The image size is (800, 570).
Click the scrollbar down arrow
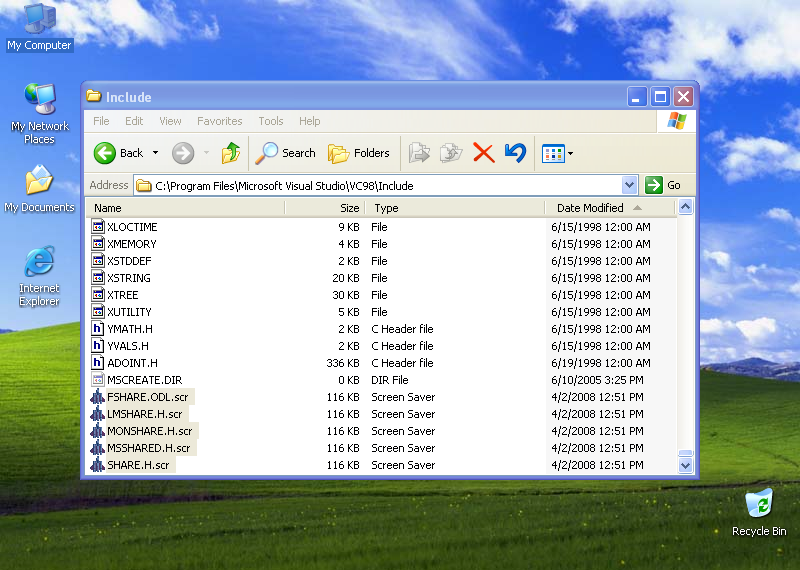pyautogui.click(x=685, y=465)
